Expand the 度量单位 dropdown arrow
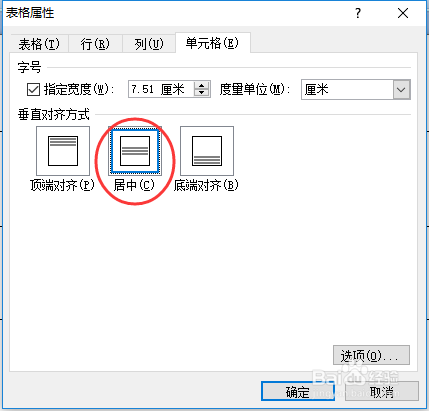Image resolution: width=429 pixels, height=411 pixels. (x=401, y=90)
